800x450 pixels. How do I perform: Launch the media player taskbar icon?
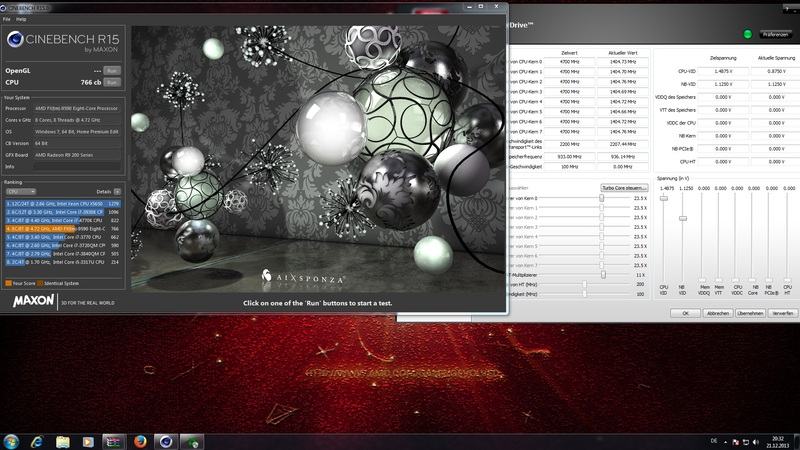point(88,442)
